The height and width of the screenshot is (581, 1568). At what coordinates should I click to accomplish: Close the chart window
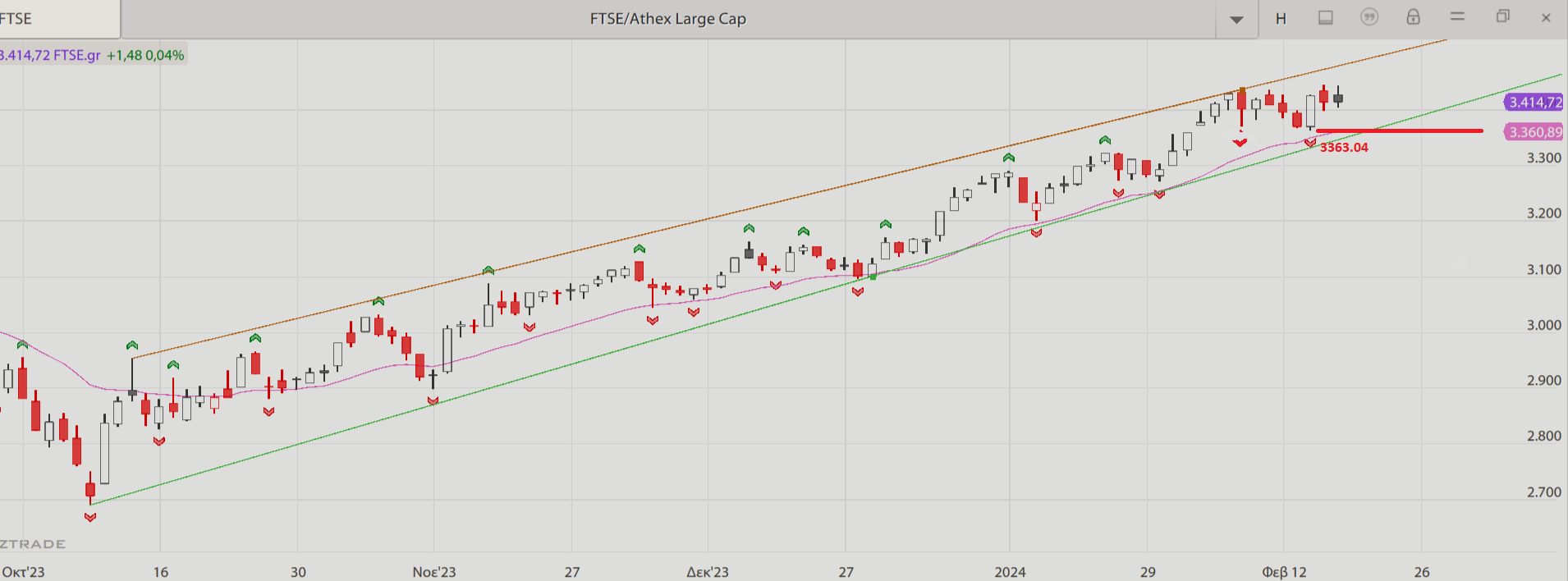1546,18
